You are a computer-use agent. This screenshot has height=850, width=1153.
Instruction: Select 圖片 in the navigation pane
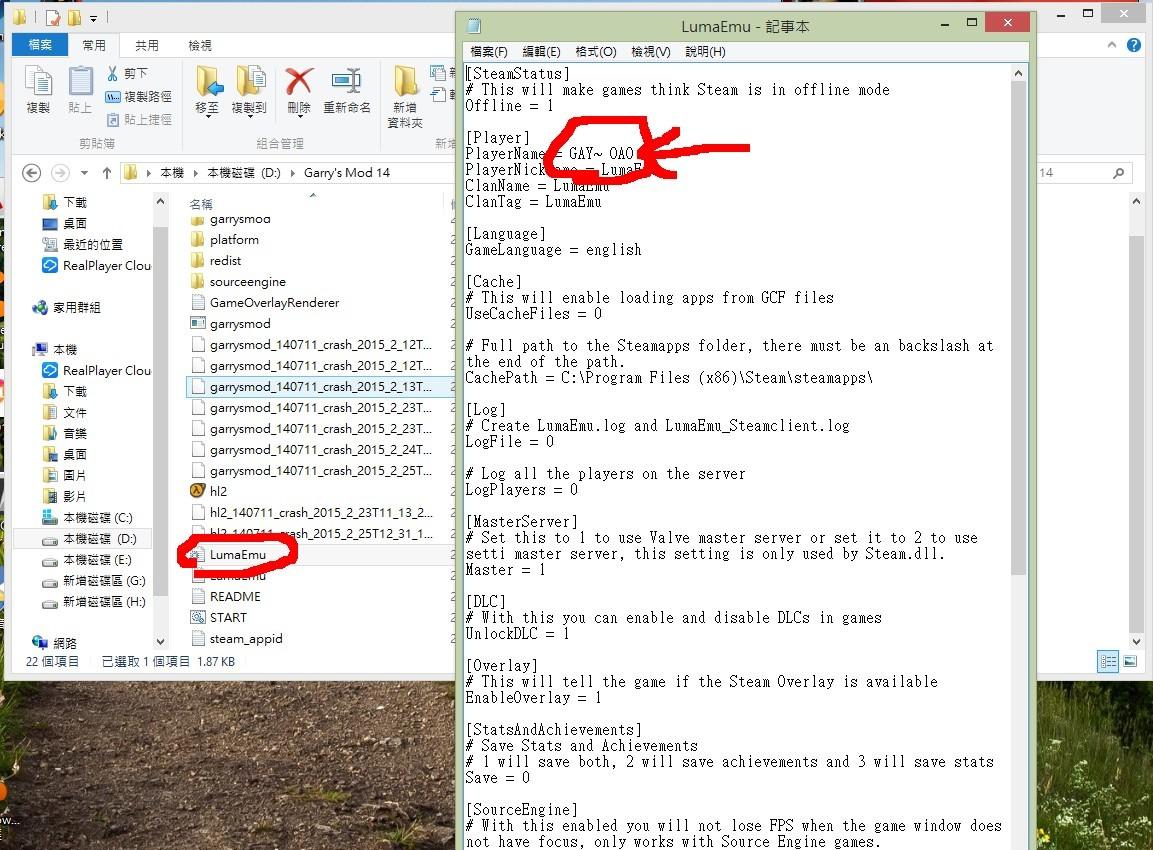pos(65,476)
